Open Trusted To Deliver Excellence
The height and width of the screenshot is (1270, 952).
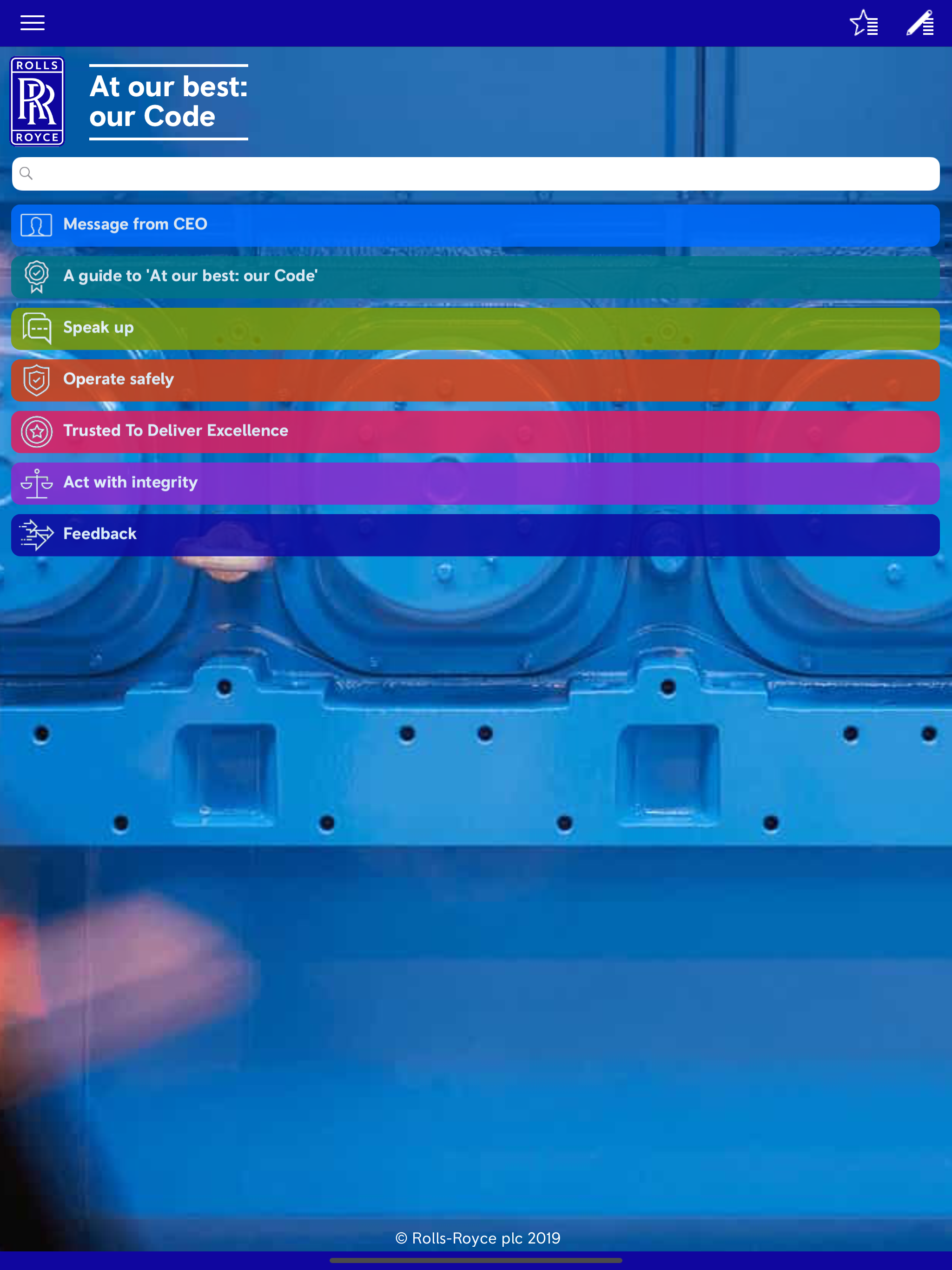pos(476,432)
